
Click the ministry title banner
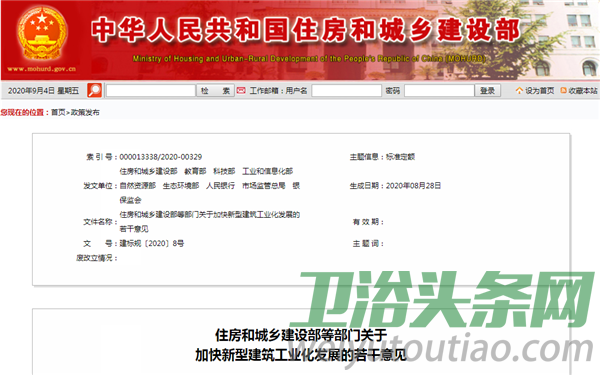[306, 29]
